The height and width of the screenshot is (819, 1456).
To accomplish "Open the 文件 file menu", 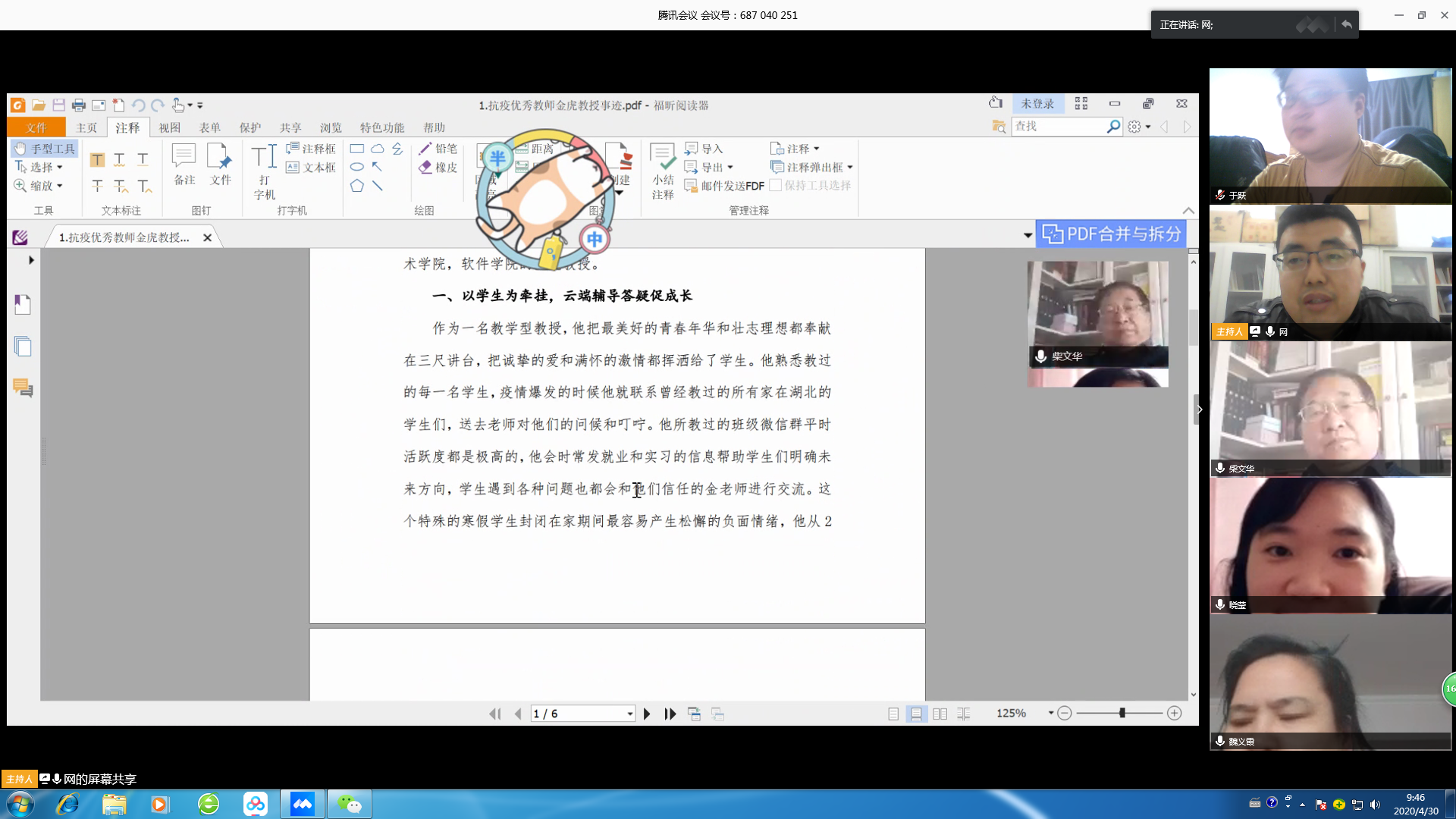I will (36, 127).
